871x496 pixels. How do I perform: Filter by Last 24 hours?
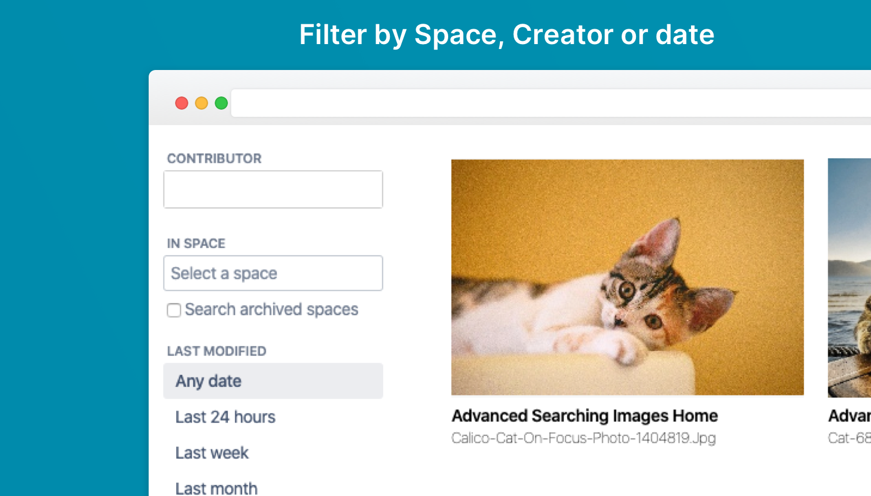(x=226, y=417)
